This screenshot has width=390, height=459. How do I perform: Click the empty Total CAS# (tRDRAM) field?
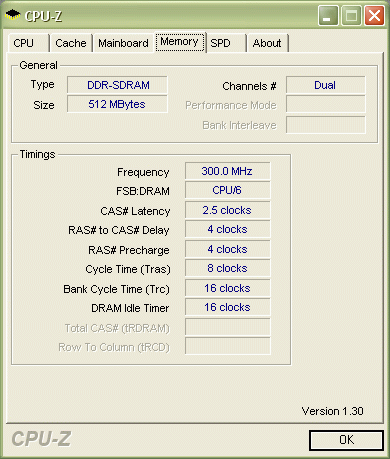tap(227, 327)
